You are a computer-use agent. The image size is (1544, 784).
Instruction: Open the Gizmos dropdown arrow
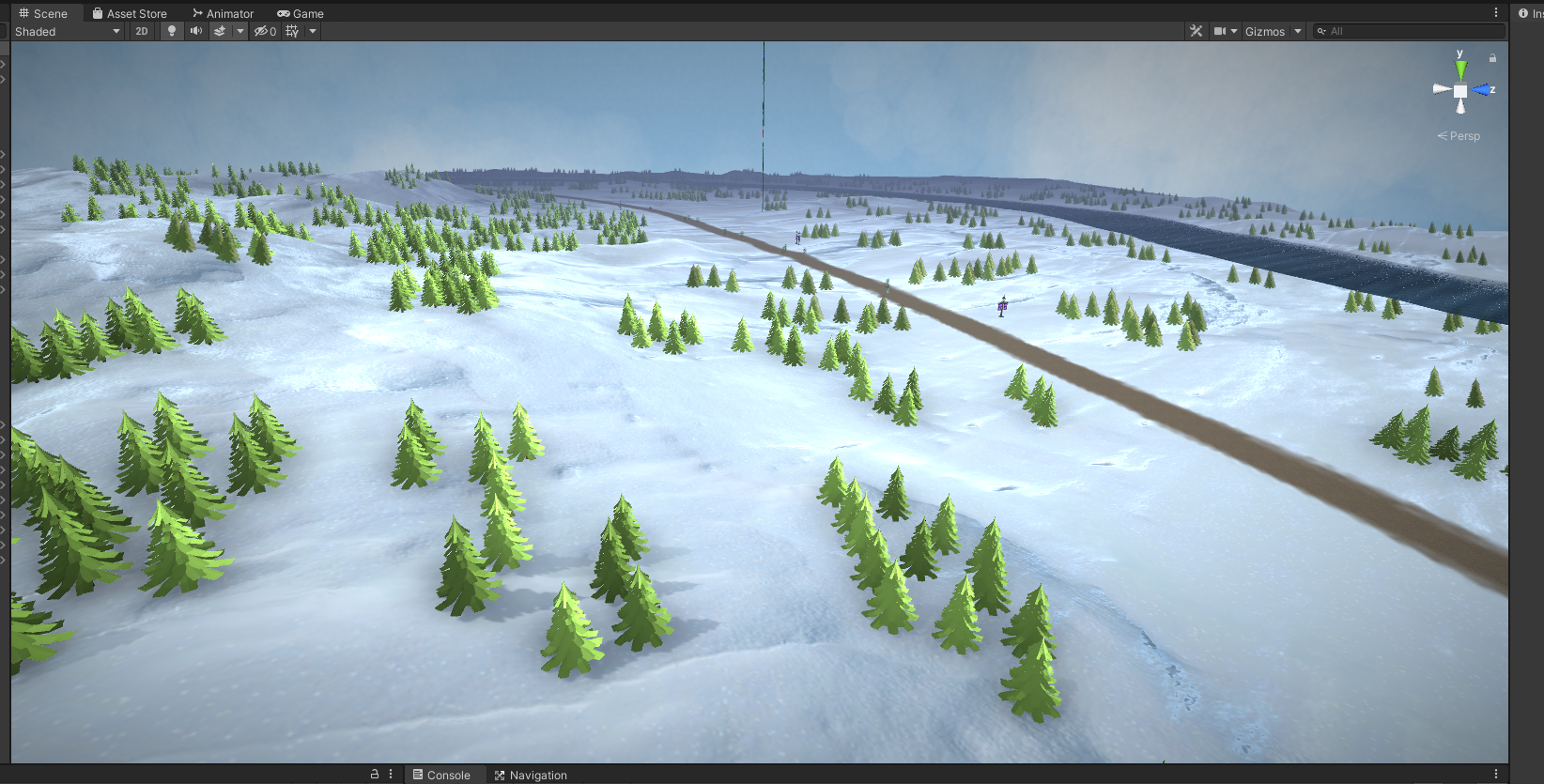tap(1298, 31)
